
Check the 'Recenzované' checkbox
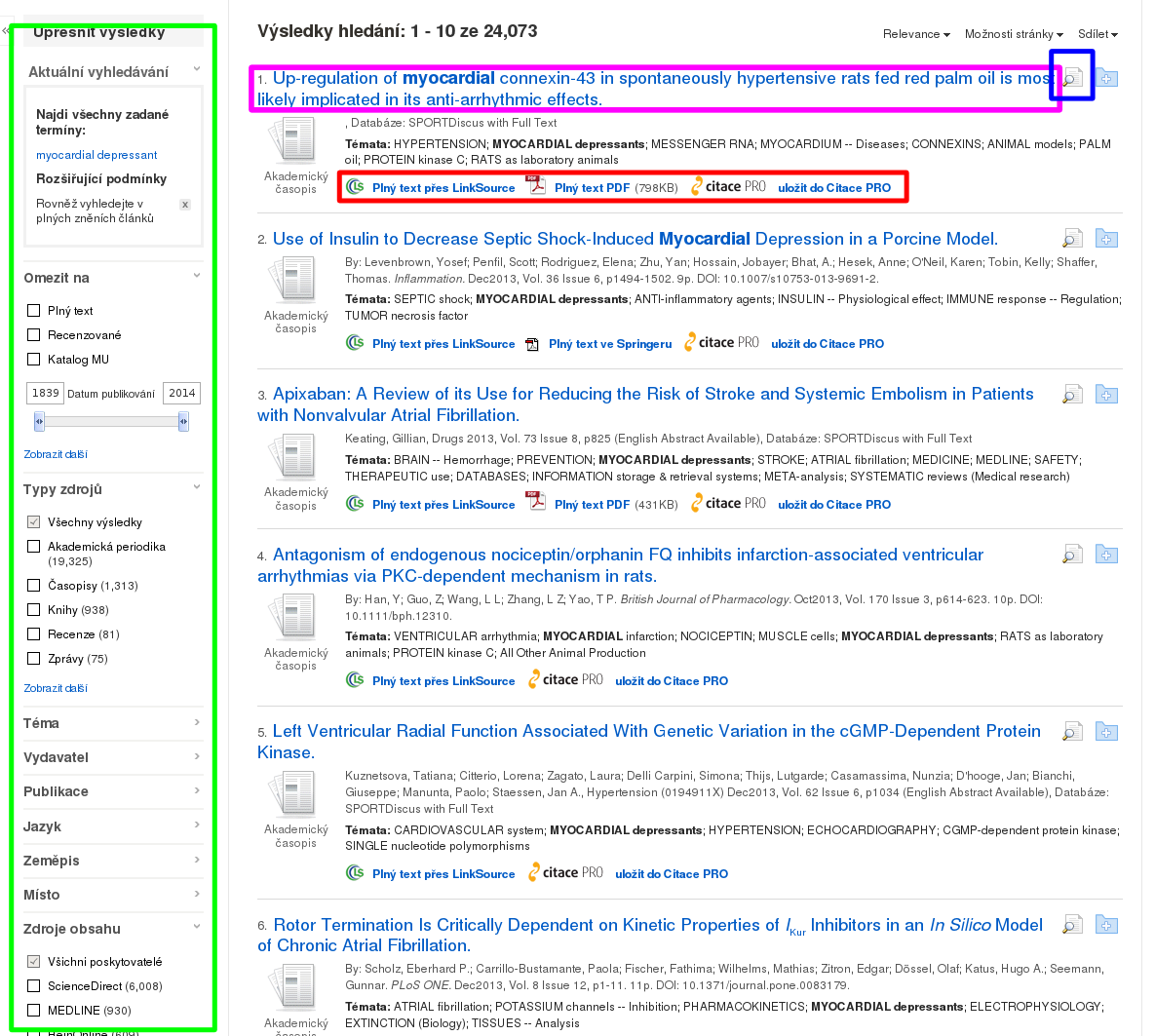click(33, 335)
